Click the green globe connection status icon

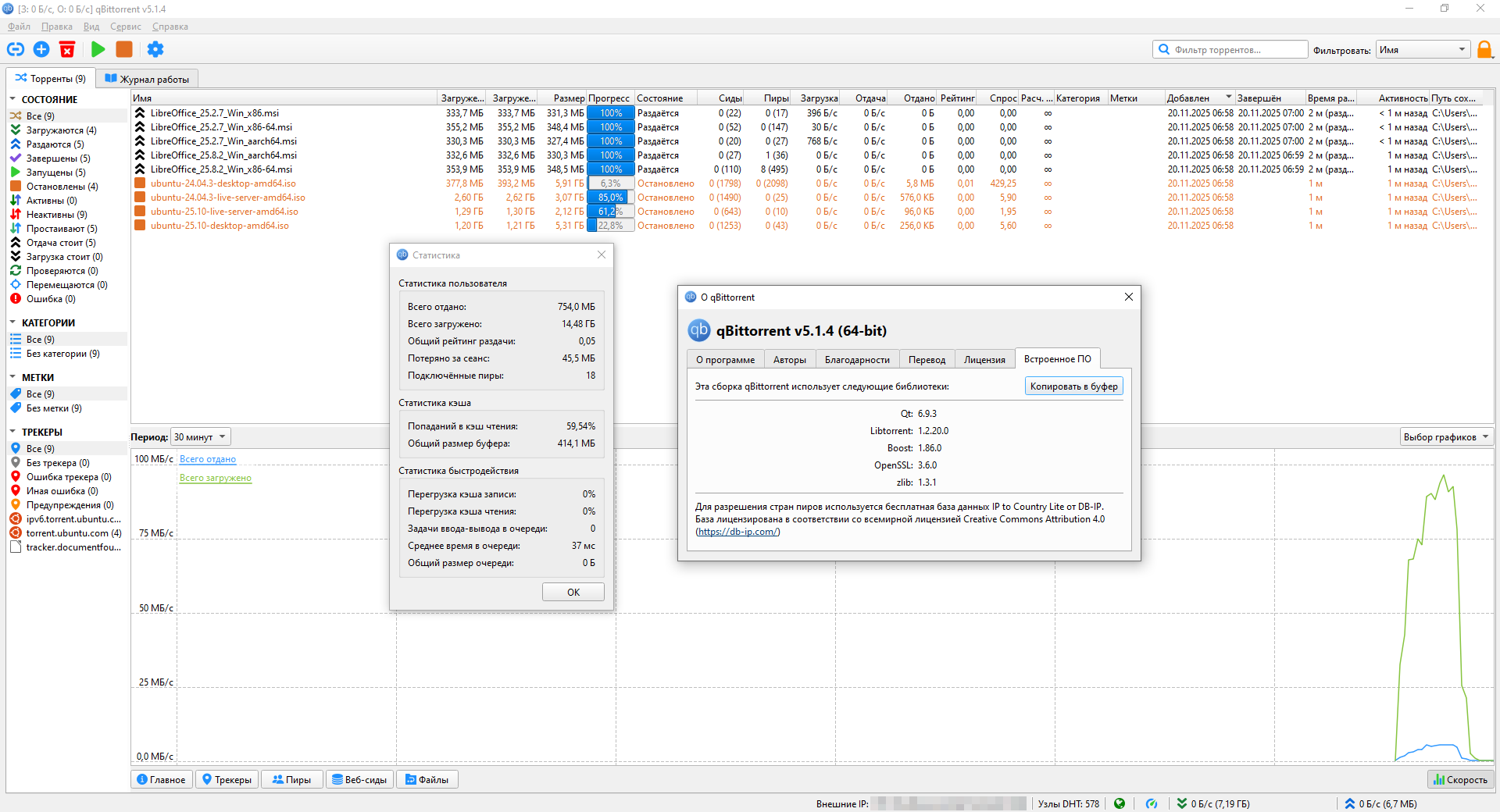tap(1120, 803)
